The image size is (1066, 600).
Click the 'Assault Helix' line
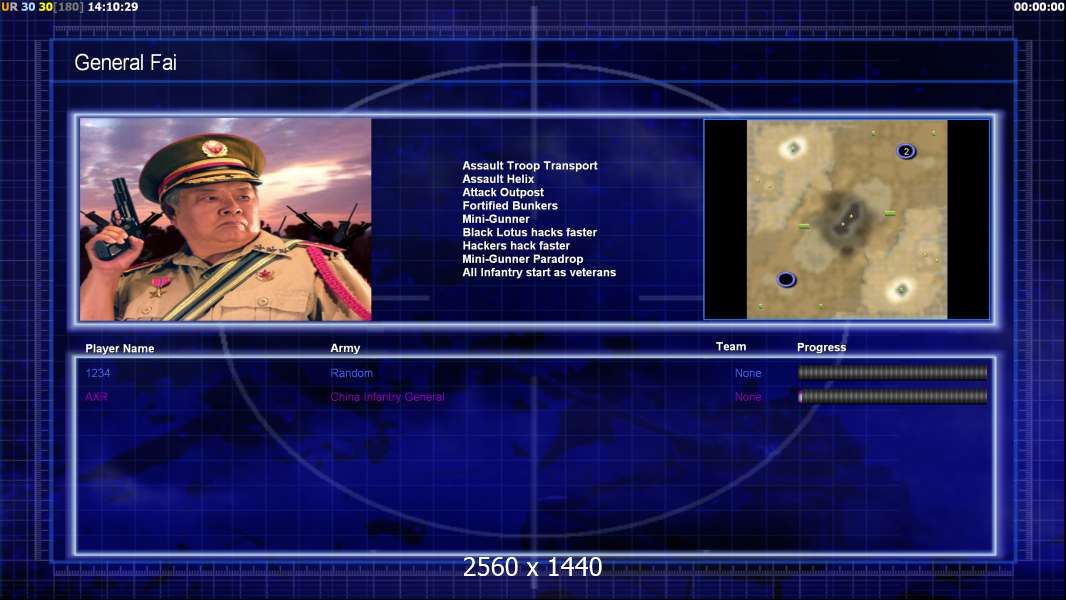click(498, 179)
